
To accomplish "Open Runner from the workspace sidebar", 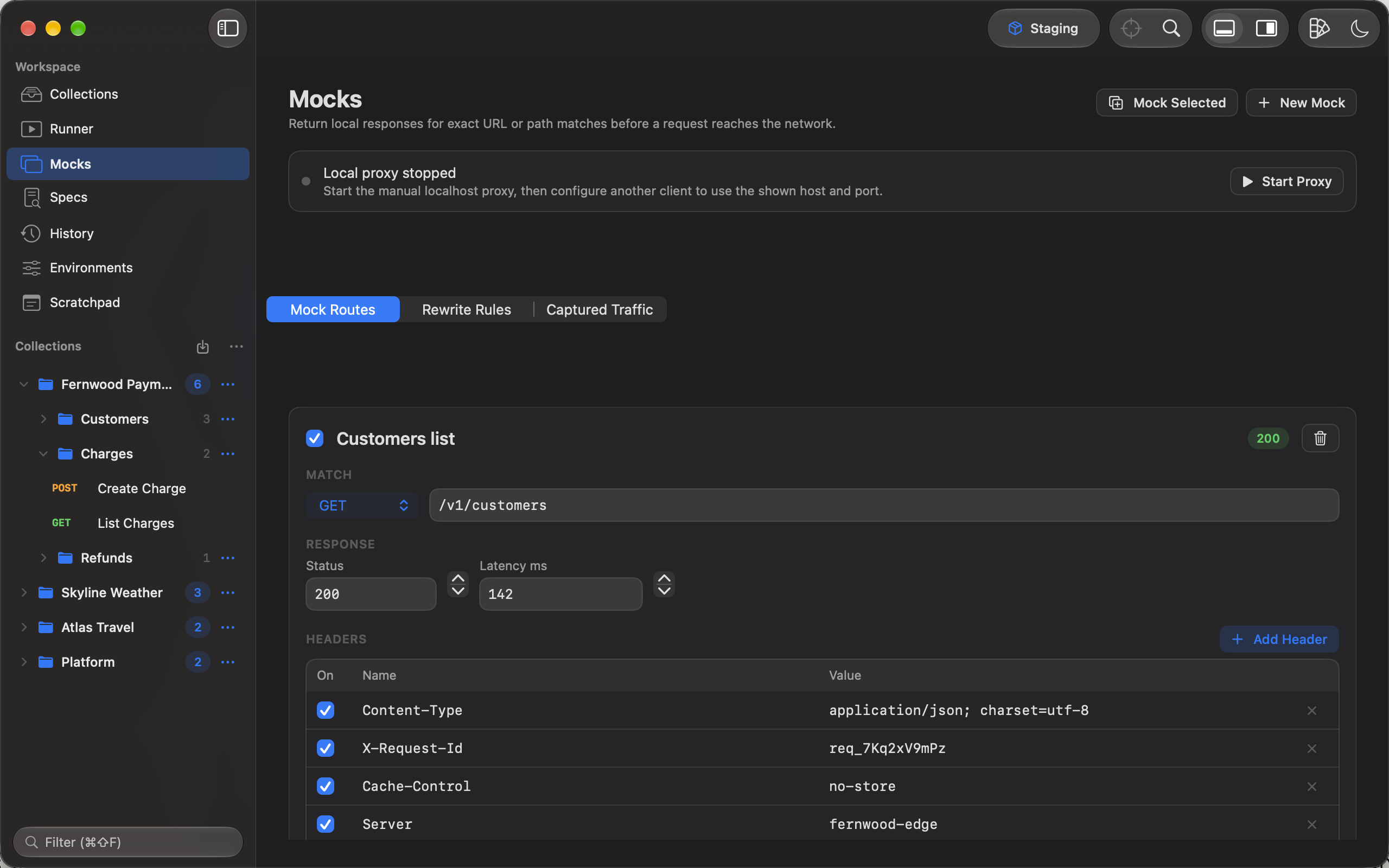I will coord(128,129).
